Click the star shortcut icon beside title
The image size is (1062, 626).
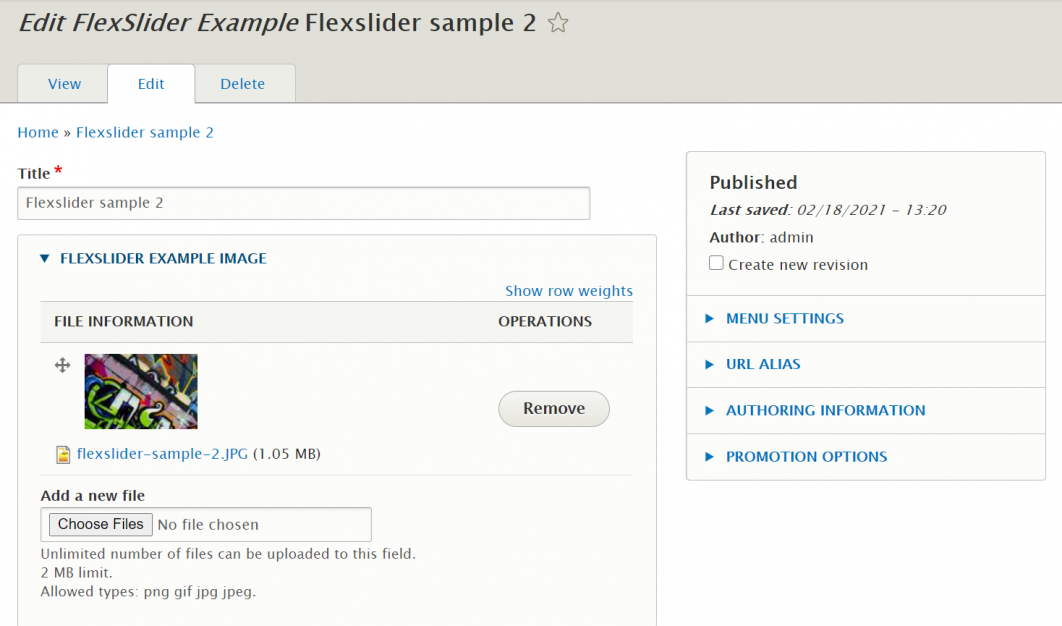(558, 23)
